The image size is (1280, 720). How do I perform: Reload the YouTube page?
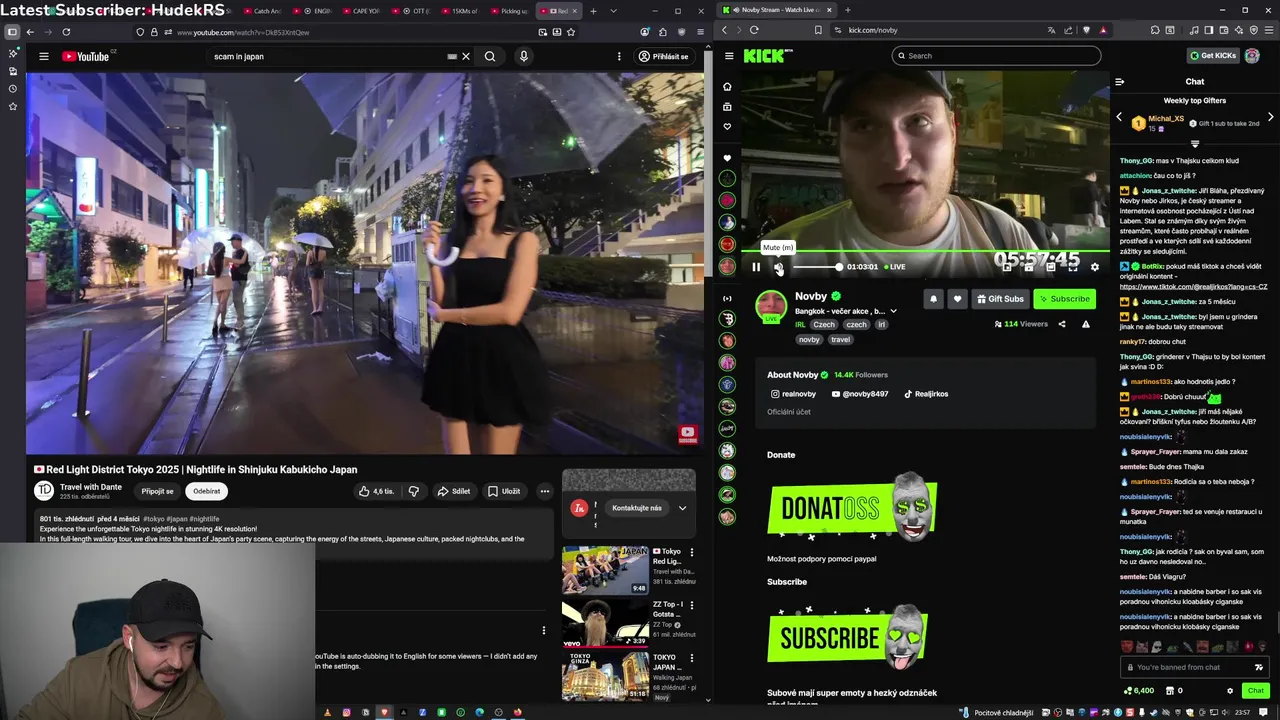pyautogui.click(x=66, y=32)
